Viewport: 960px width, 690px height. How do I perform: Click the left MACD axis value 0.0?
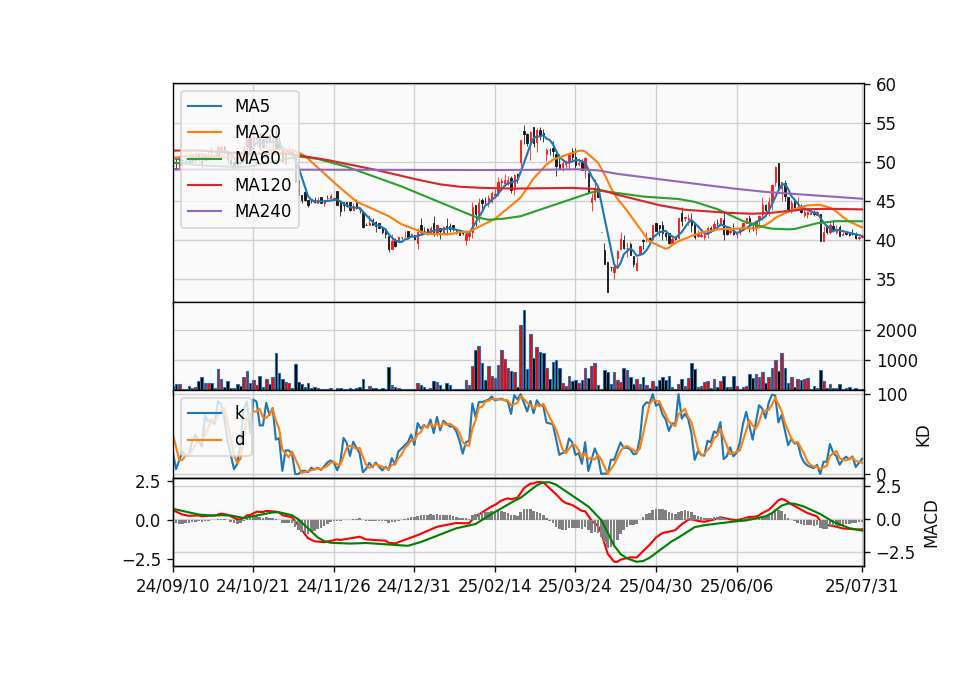[148, 521]
